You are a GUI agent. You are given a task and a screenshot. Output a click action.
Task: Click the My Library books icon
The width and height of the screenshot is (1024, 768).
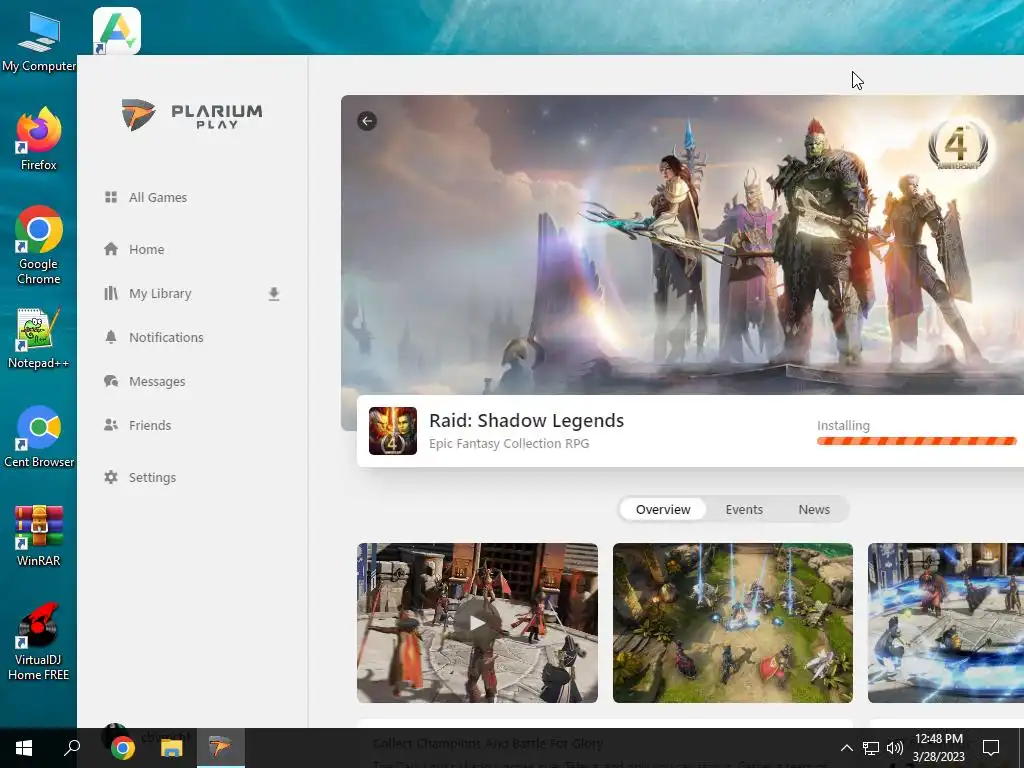(x=111, y=293)
